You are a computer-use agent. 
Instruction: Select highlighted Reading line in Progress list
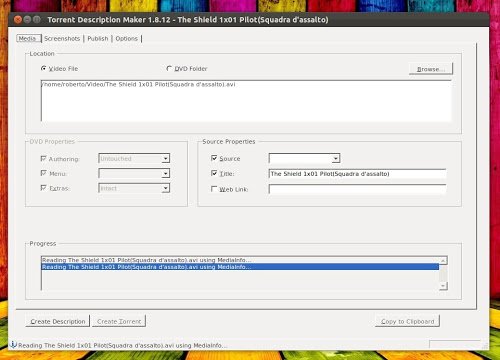240,267
